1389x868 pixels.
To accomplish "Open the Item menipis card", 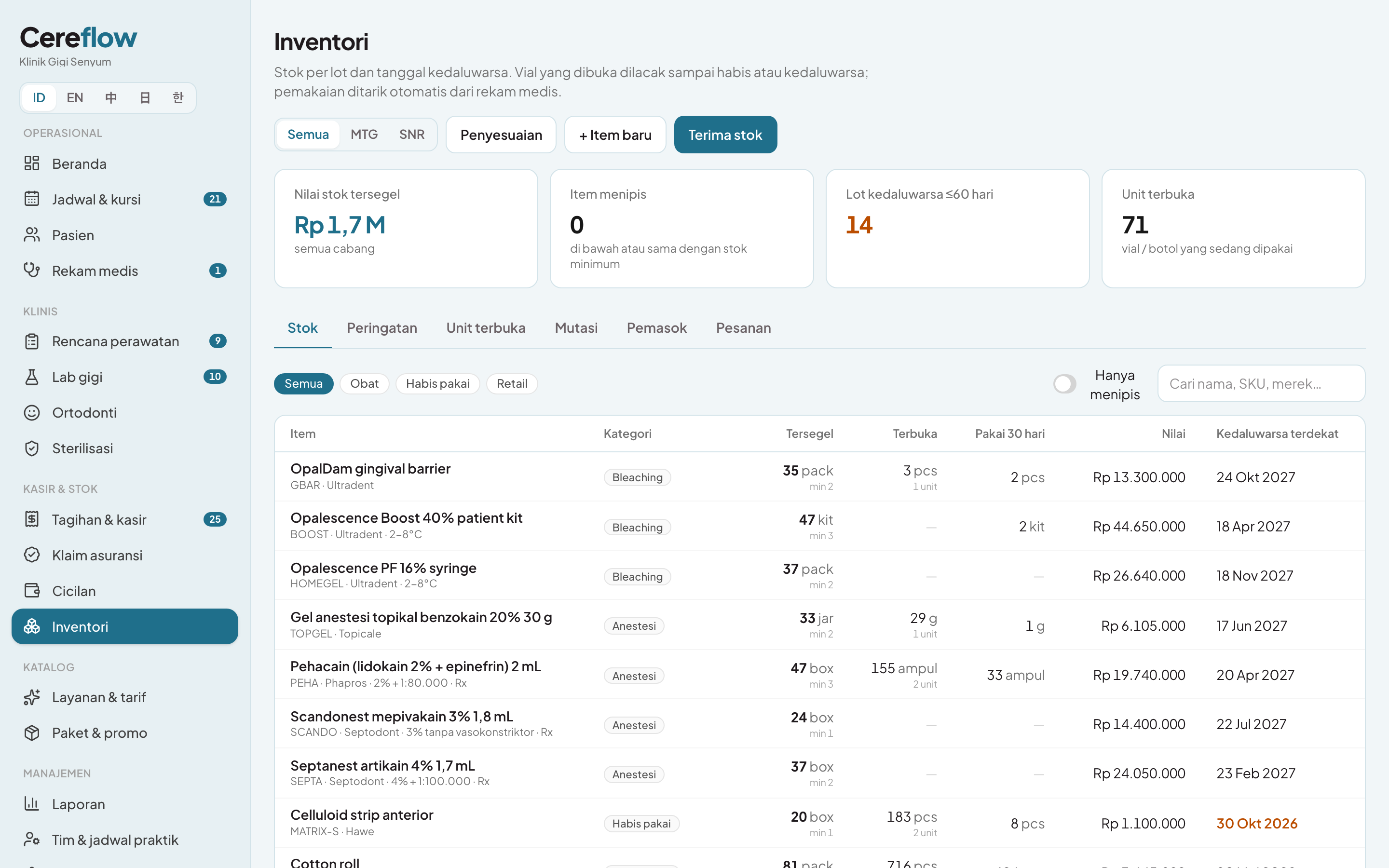I will (681, 229).
